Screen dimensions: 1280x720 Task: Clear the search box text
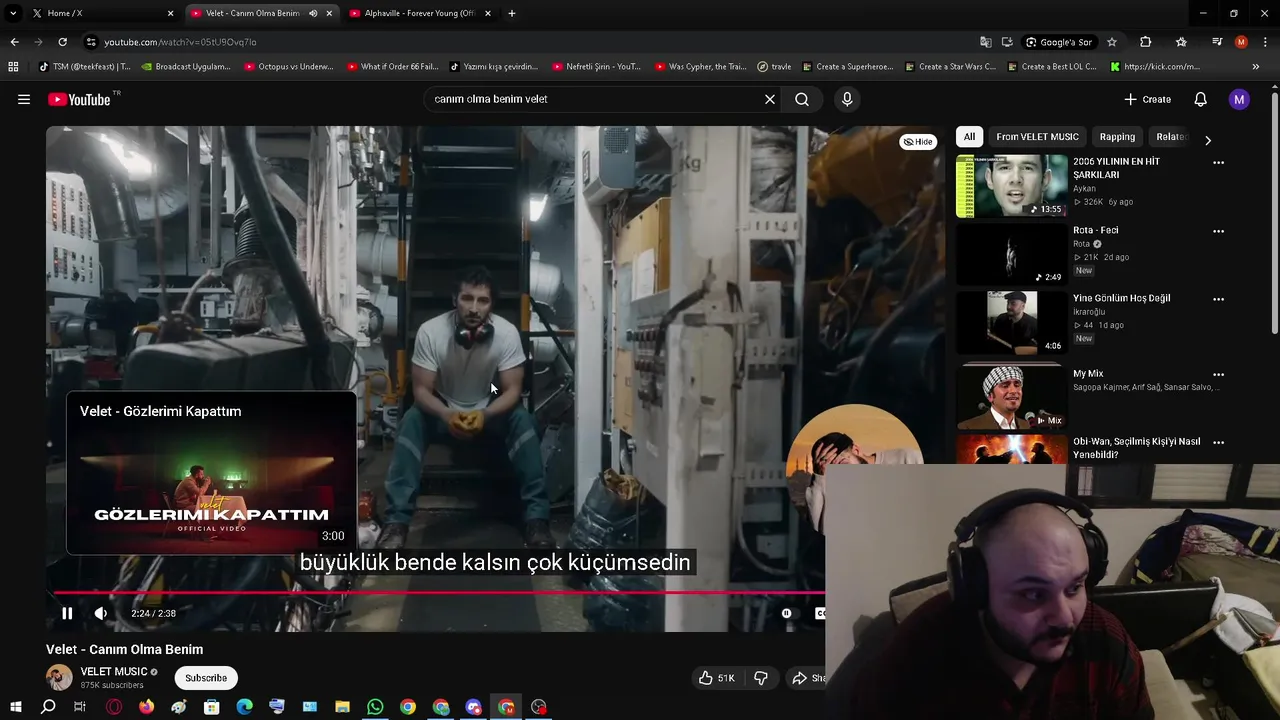(x=770, y=99)
